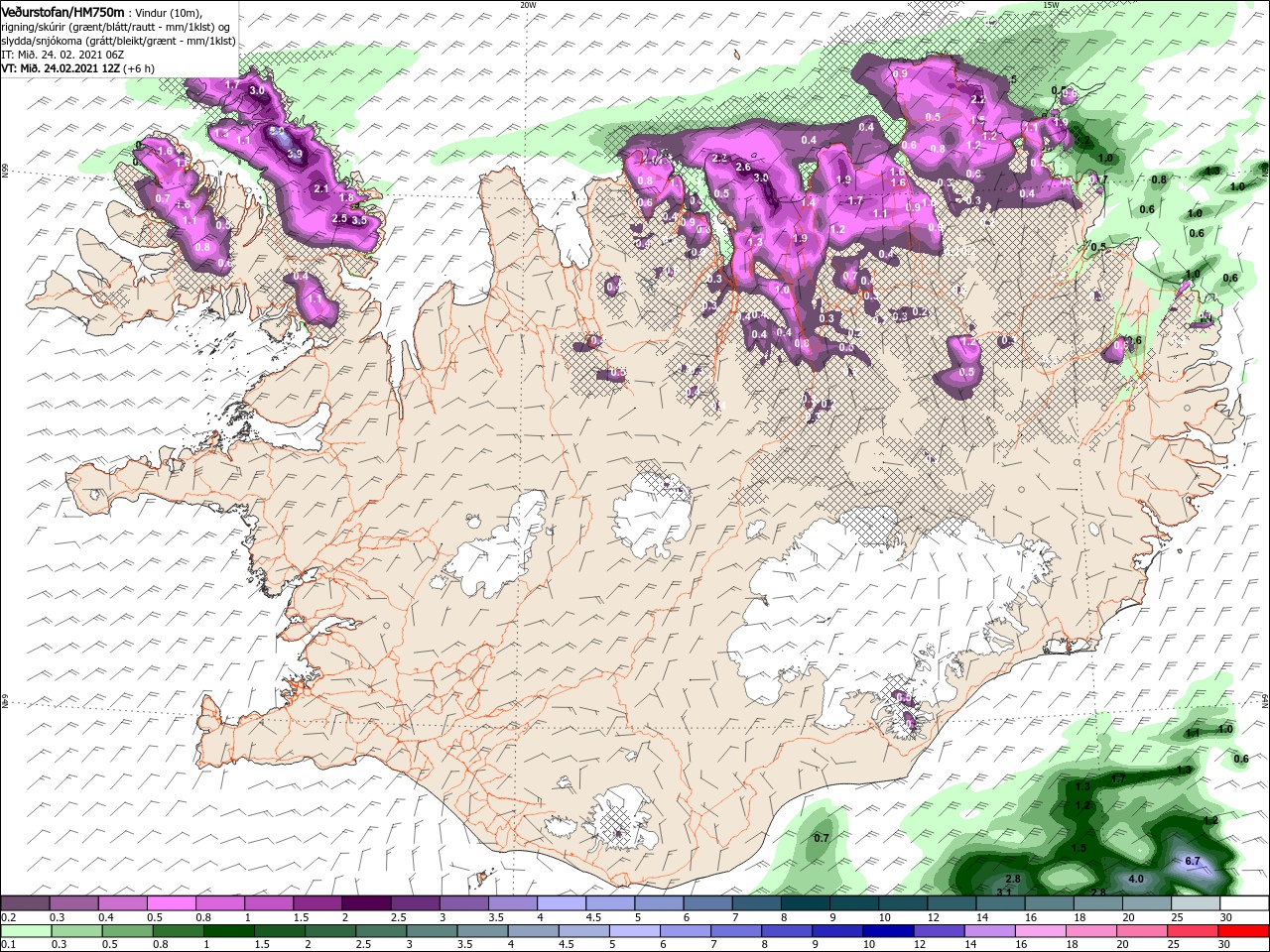The image size is (1270, 952).
Task: Click the 'IT: Mið. 24. 02. 2021 06Z' line
Action: pyautogui.click(x=63, y=54)
